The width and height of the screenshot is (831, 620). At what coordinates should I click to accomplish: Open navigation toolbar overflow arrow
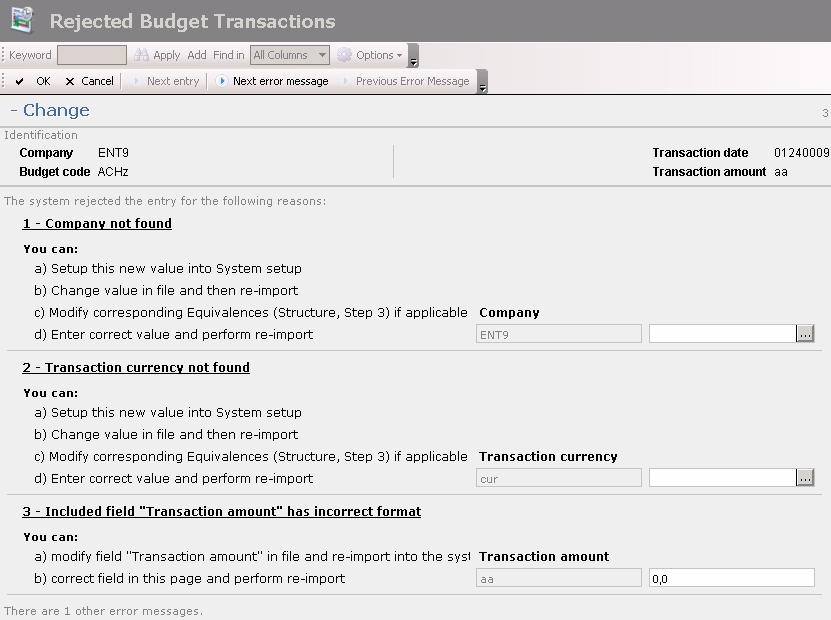pyautogui.click(x=483, y=86)
